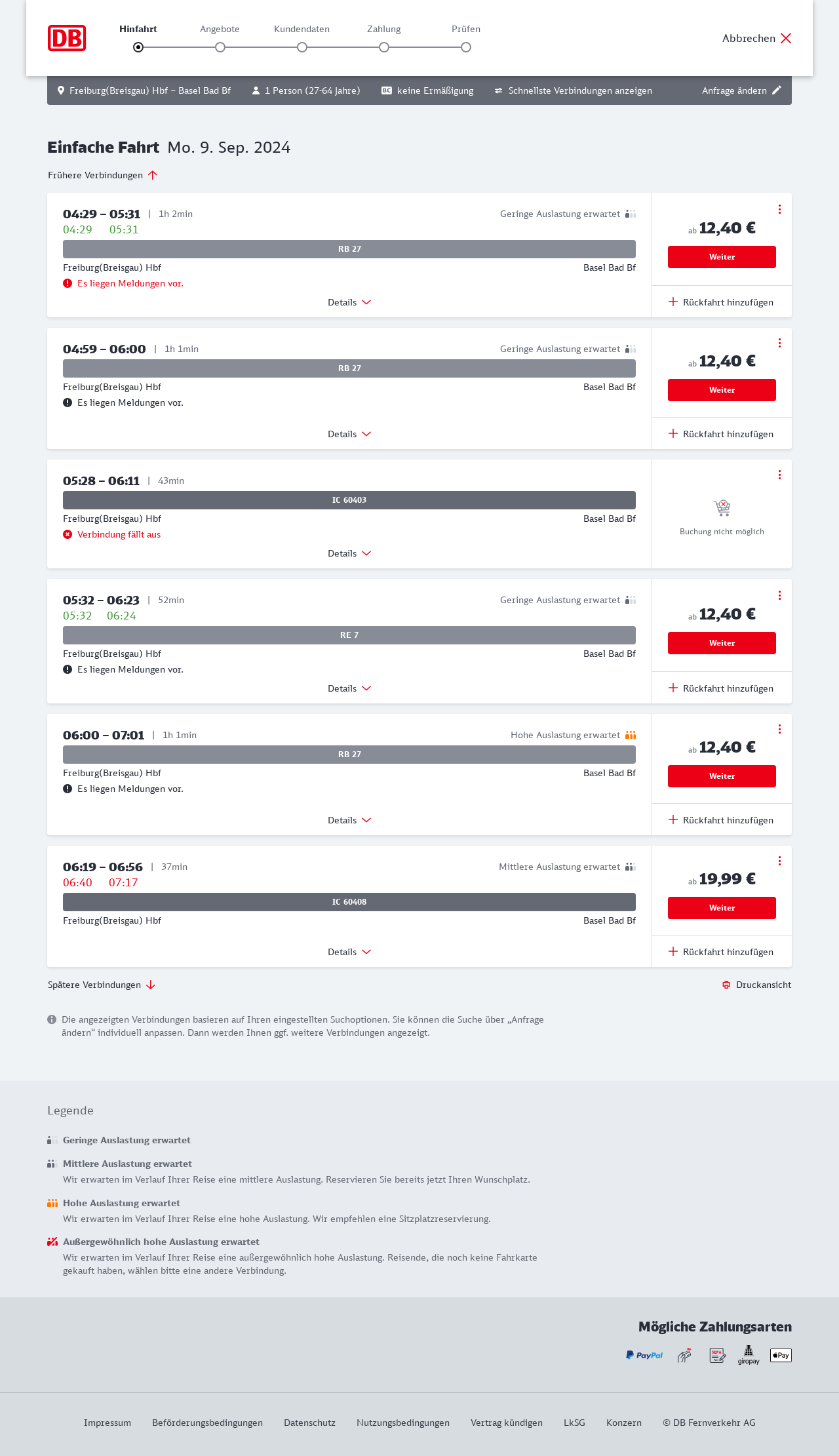Click the giropay payment icon
The width and height of the screenshot is (839, 1456).
(749, 1355)
